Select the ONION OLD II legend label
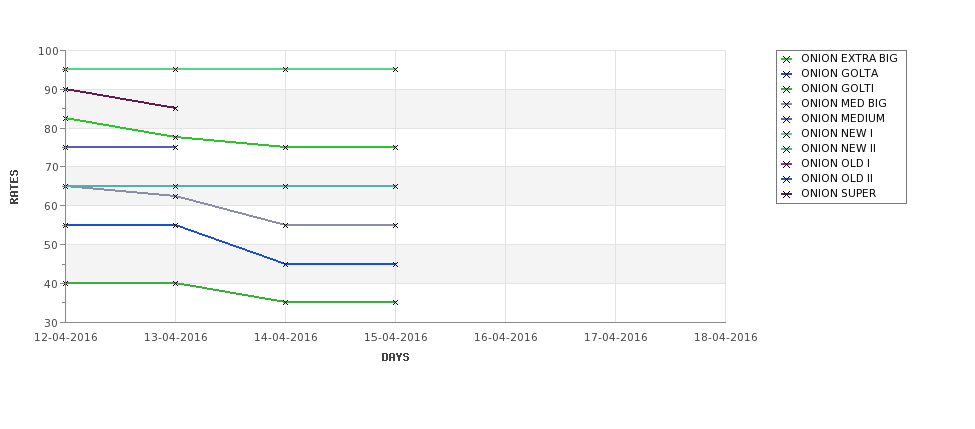The image size is (975, 429). tap(837, 178)
